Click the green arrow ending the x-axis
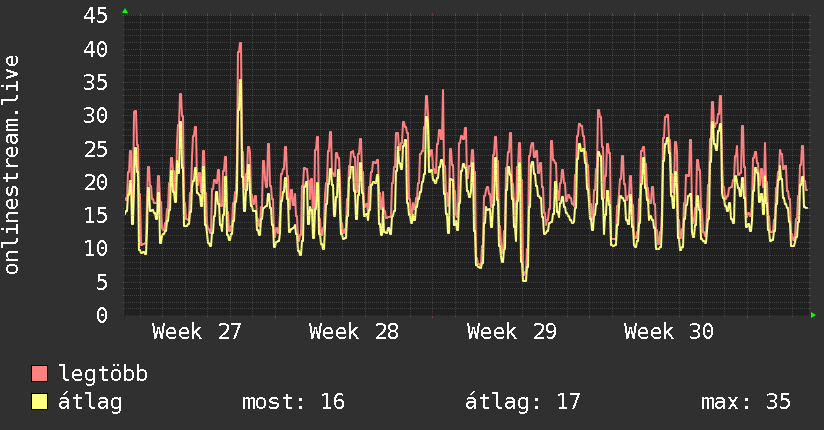The image size is (824, 430). tap(813, 315)
